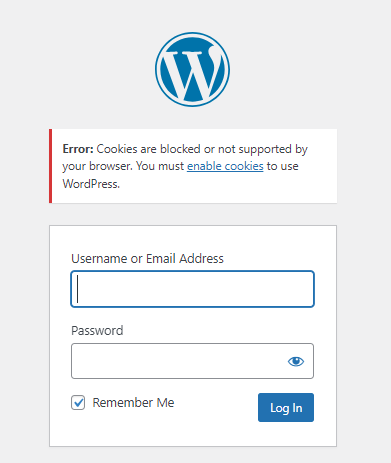Focus the Username or Email Address field

pos(192,289)
